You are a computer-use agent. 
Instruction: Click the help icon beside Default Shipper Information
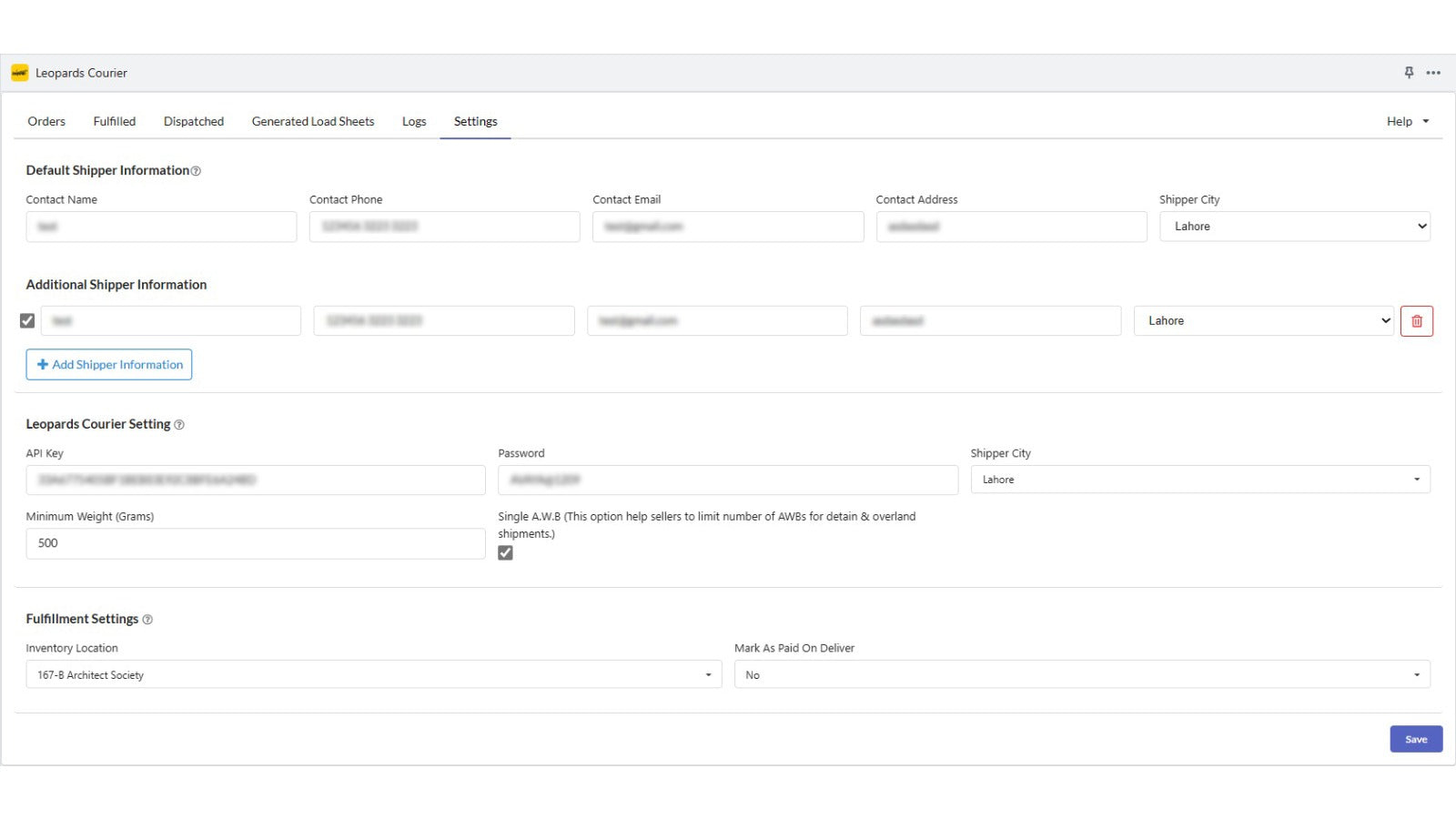click(196, 171)
